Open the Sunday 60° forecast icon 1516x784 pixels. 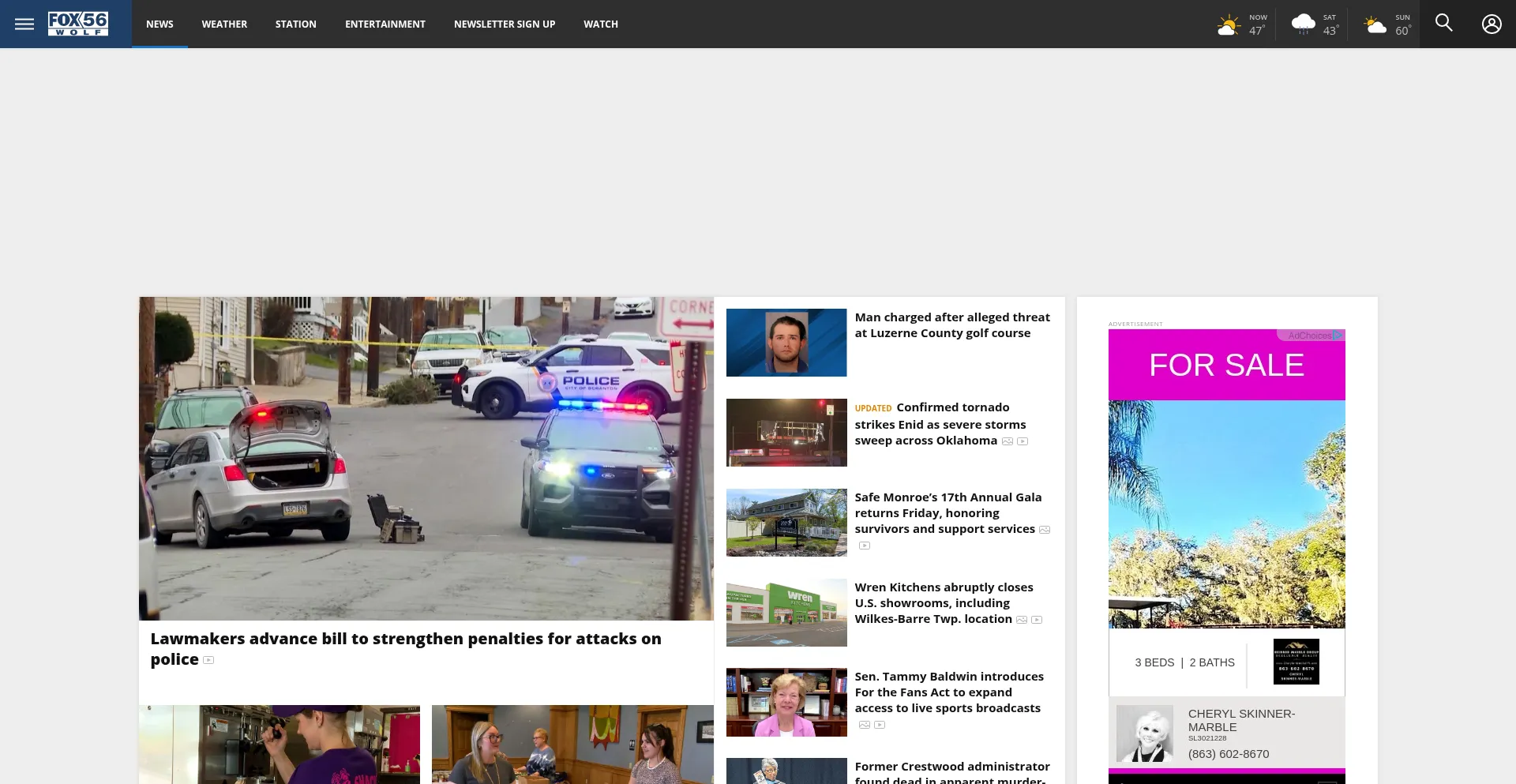click(1375, 25)
